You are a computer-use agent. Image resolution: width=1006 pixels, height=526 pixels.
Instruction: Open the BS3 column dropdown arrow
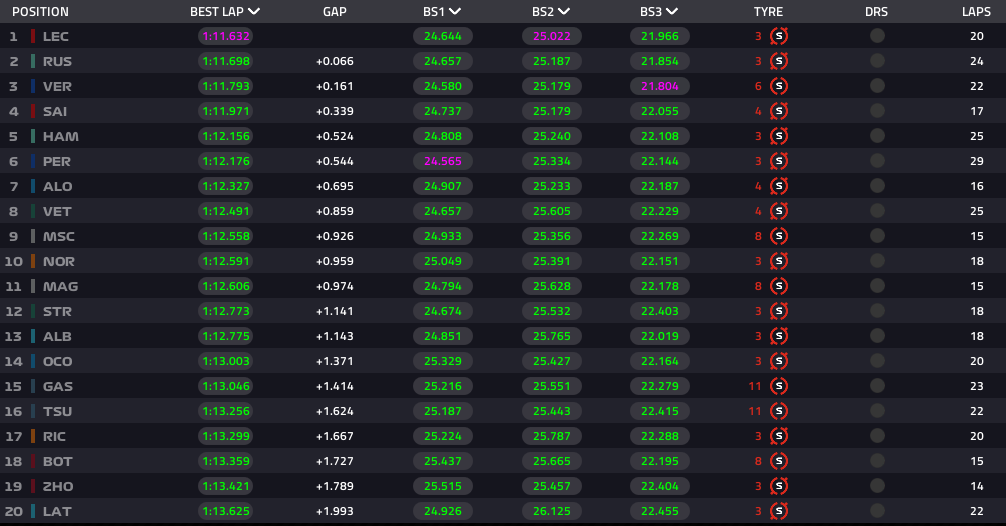672,12
